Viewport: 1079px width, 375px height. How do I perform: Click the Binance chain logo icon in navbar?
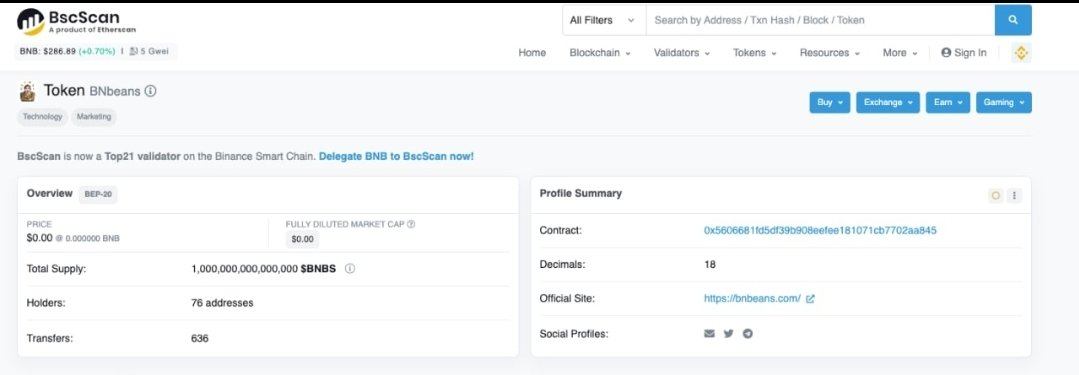point(1021,52)
